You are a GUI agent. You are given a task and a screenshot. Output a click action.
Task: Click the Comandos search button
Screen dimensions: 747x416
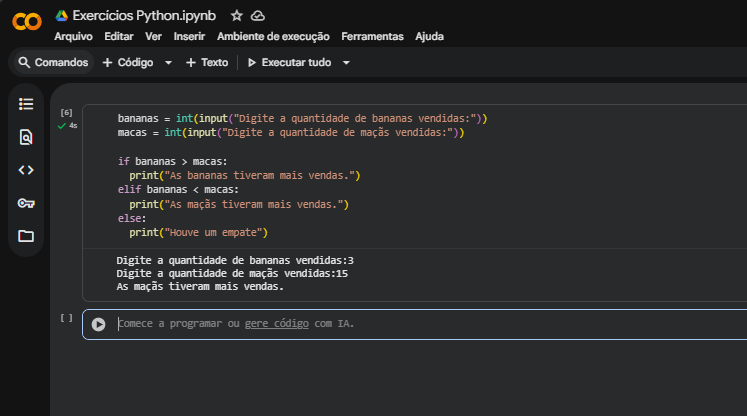coord(53,62)
